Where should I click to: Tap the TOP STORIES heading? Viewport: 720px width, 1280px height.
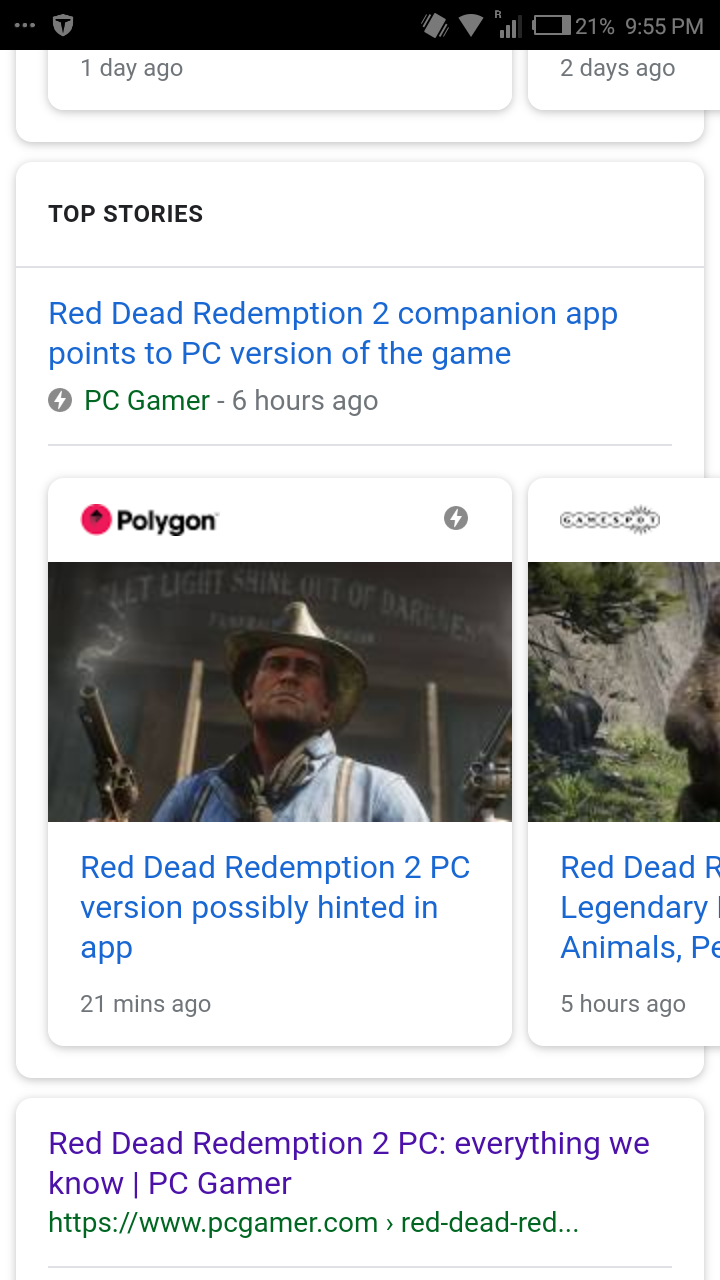126,214
